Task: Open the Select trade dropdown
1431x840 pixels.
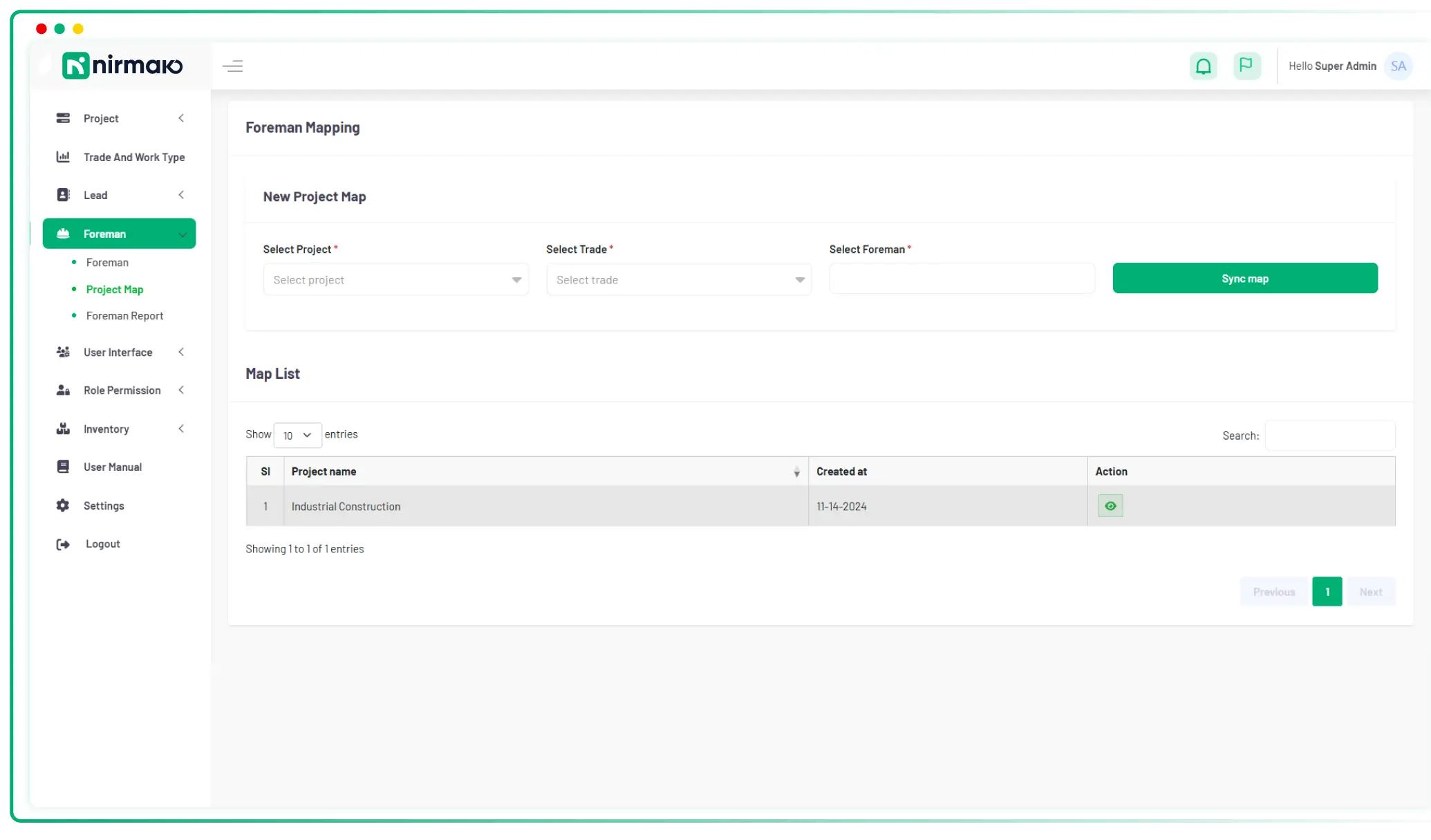Action: click(x=677, y=279)
